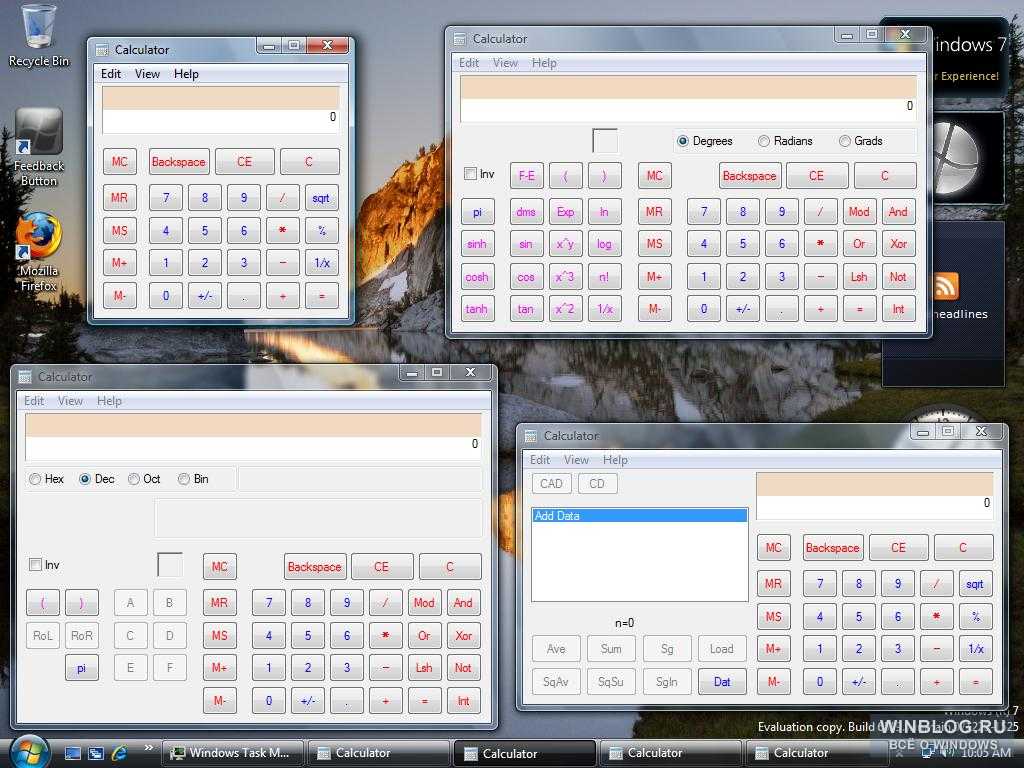The image size is (1024, 768).
Task: Click the F-E notation button
Action: [526, 176]
